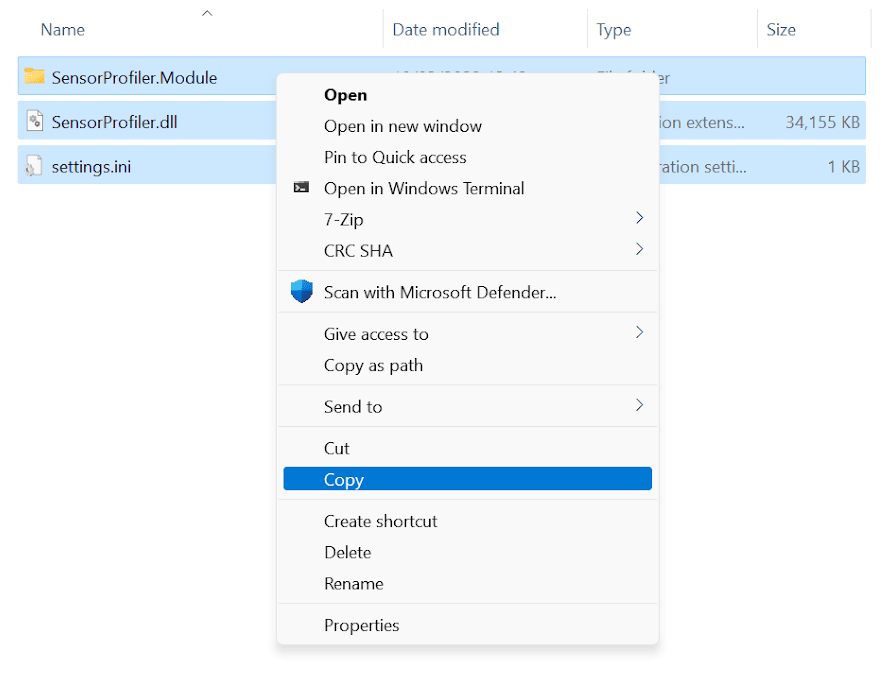Viewport: 885px width, 674px height.
Task: Click the SensorProfiler.dll file icon
Action: click(35, 122)
